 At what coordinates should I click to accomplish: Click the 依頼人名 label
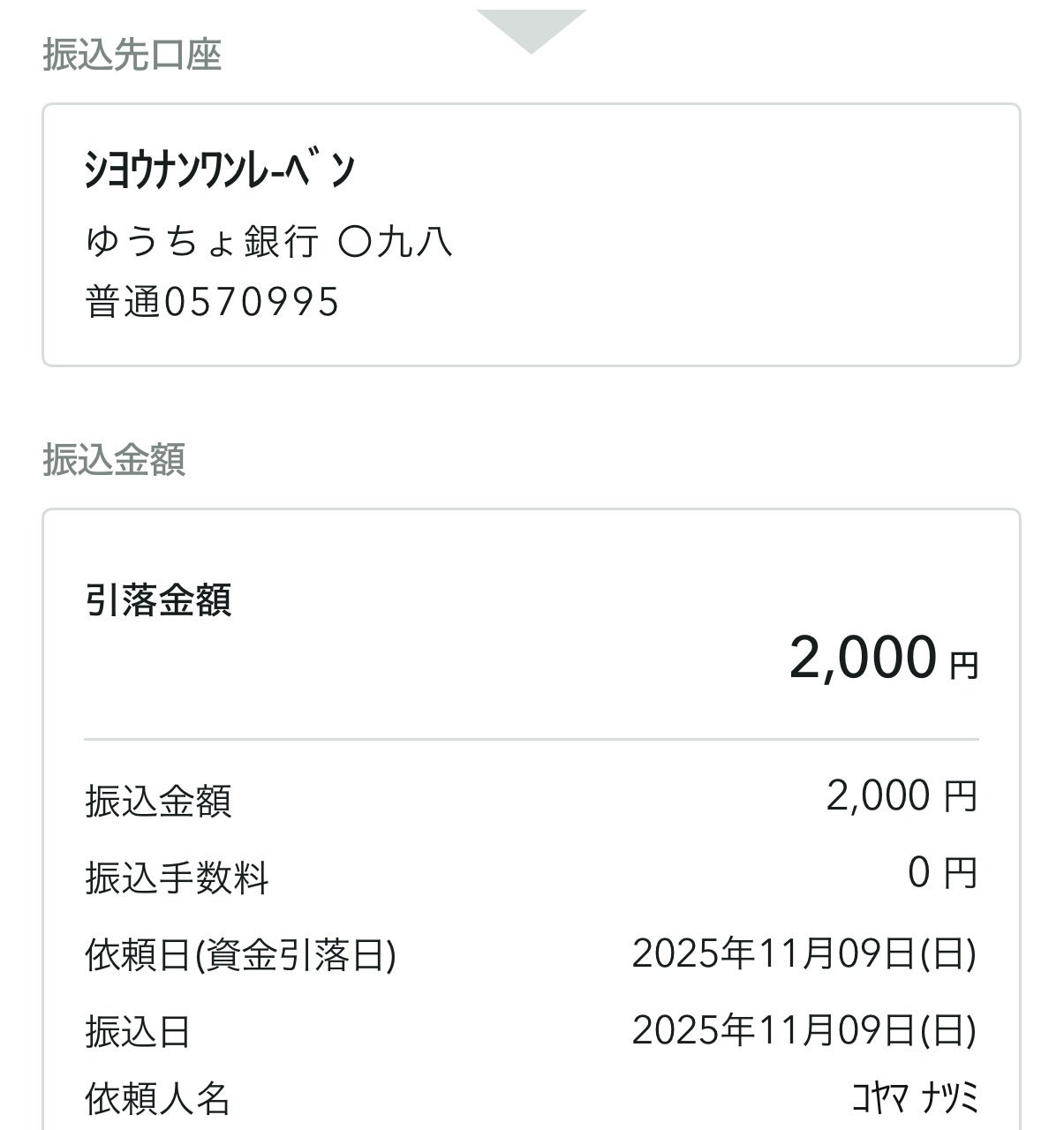tap(157, 1100)
